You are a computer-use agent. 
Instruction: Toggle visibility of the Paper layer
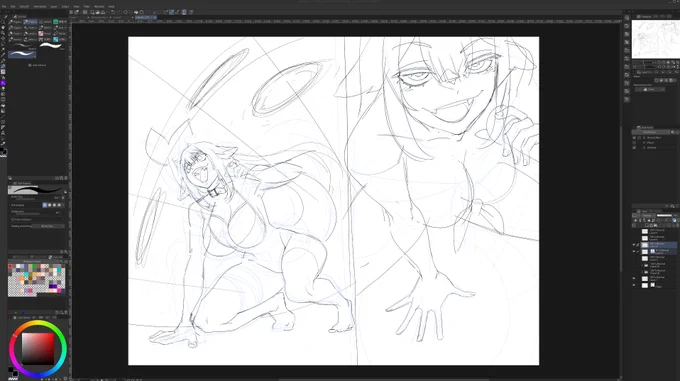tap(634, 285)
